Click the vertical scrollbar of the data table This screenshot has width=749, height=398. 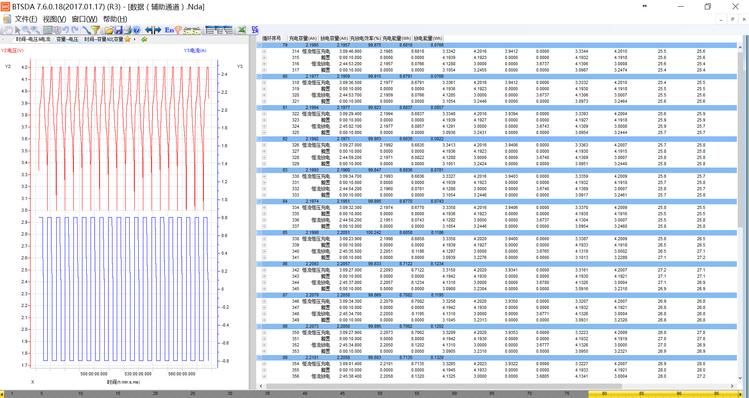[x=741, y=210]
